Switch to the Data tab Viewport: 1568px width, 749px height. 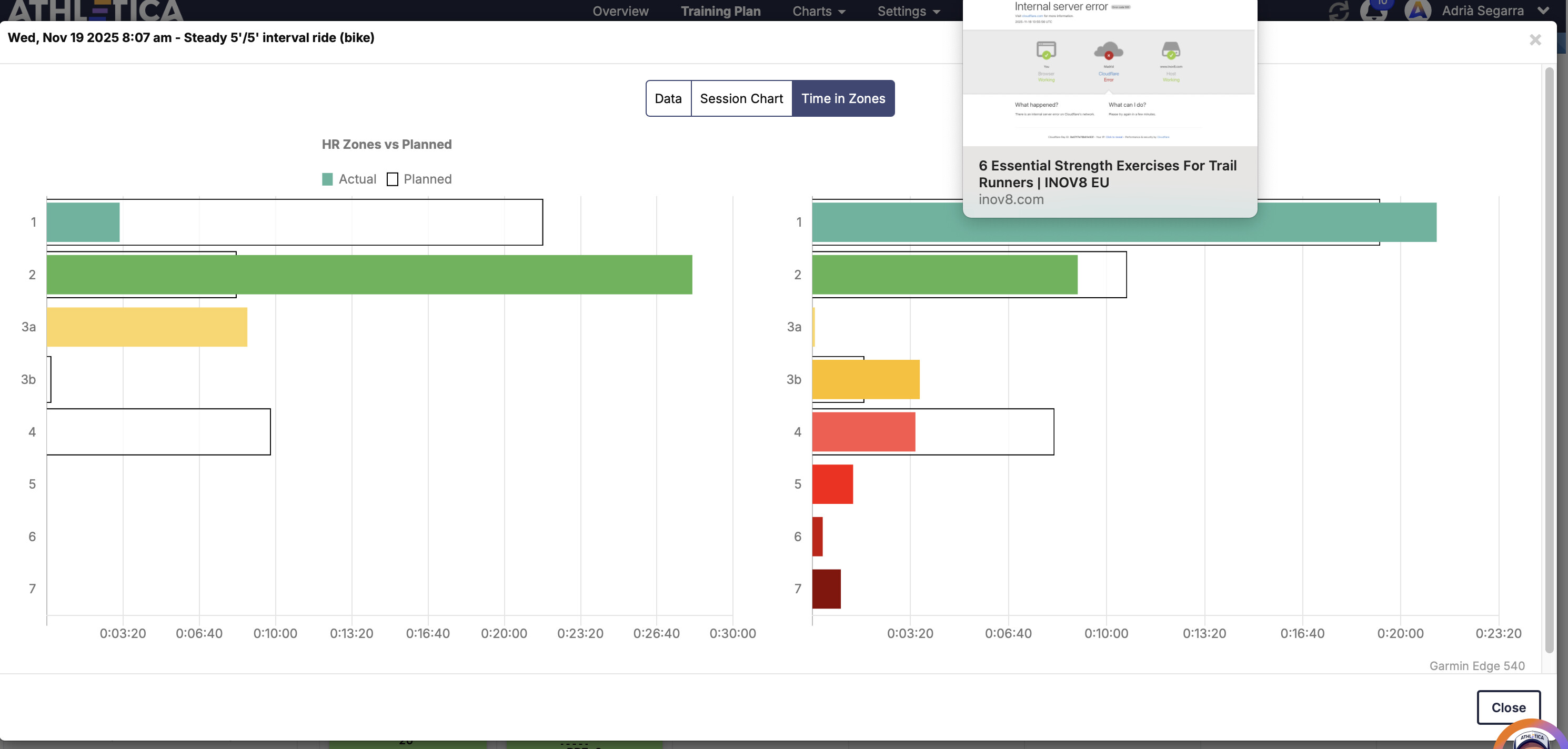pyautogui.click(x=668, y=98)
